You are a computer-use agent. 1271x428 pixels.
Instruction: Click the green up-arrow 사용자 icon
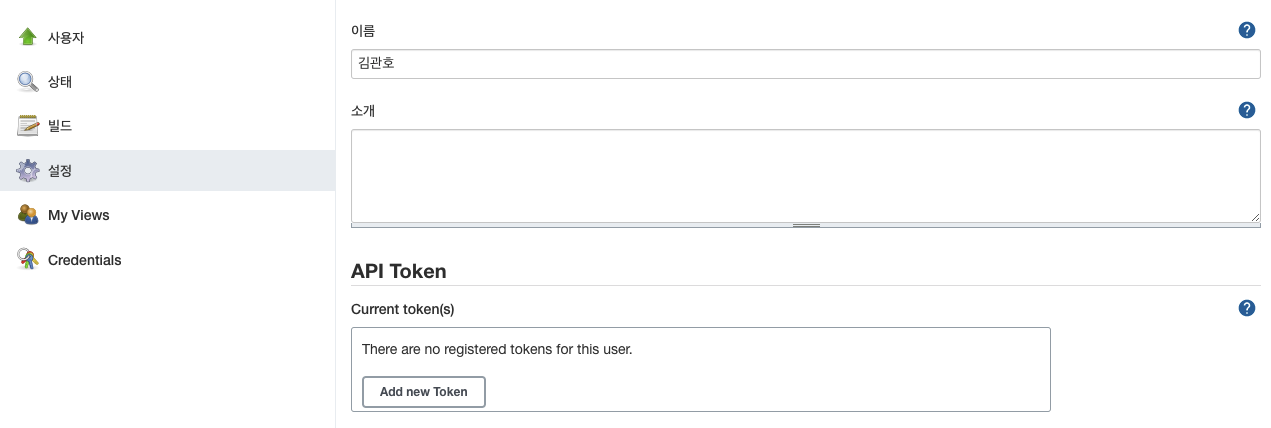point(28,38)
